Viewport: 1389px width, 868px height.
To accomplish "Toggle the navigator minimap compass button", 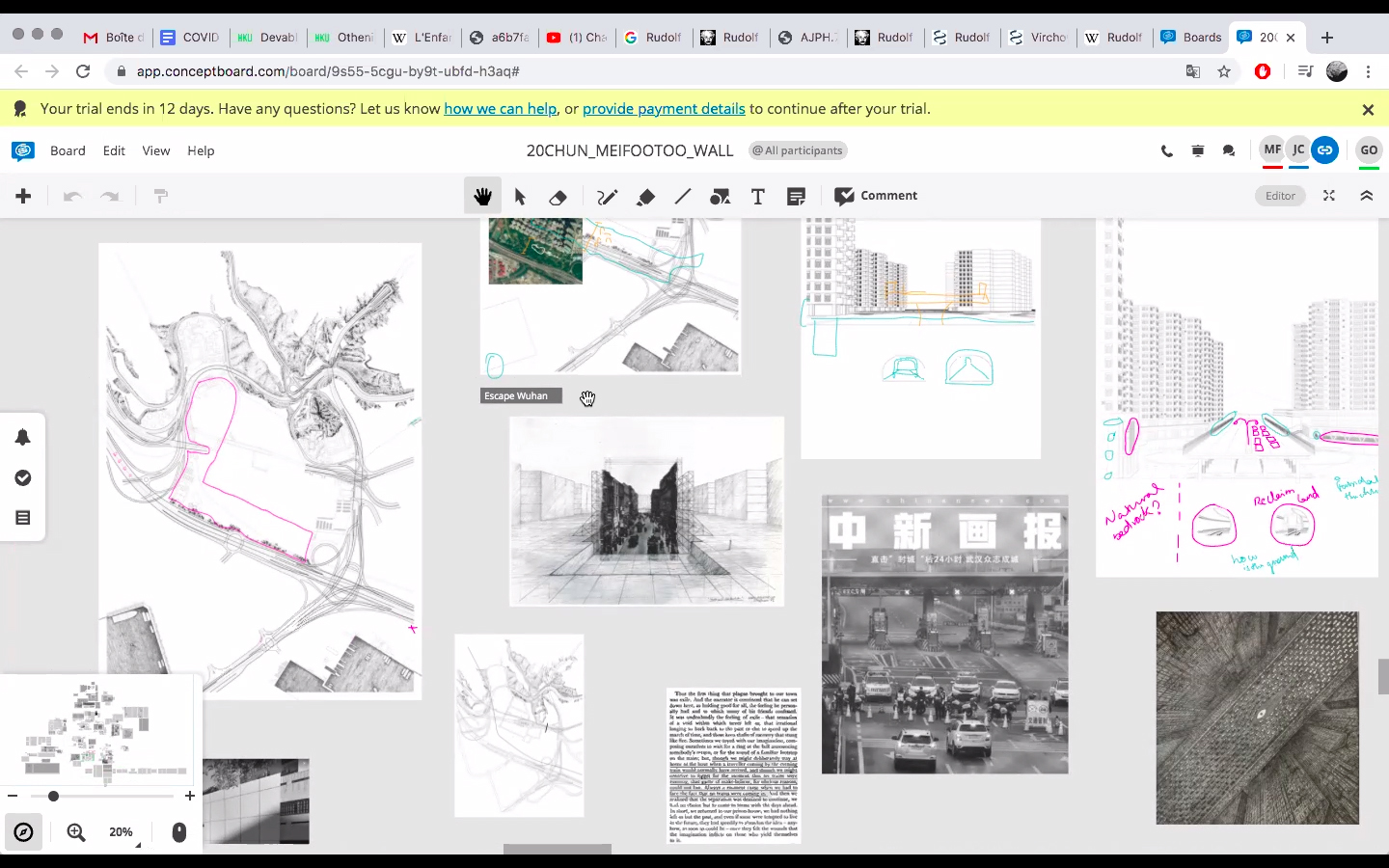I will point(24,831).
